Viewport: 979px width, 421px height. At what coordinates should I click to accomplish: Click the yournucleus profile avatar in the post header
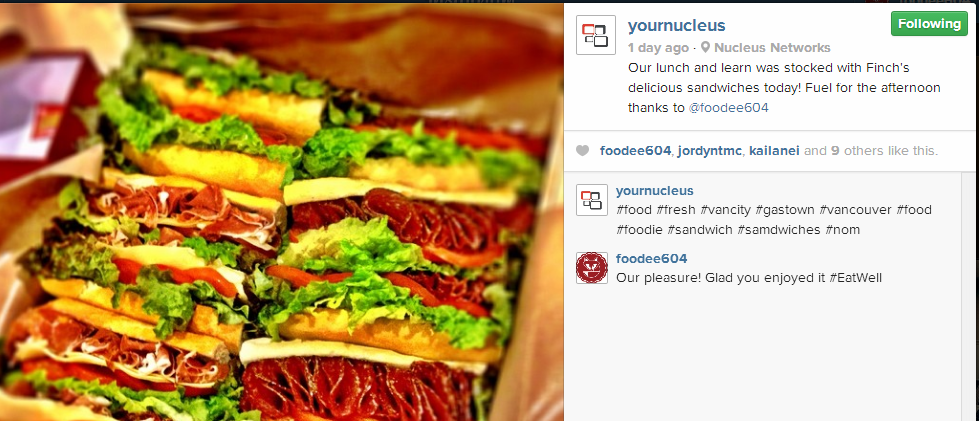tap(596, 35)
